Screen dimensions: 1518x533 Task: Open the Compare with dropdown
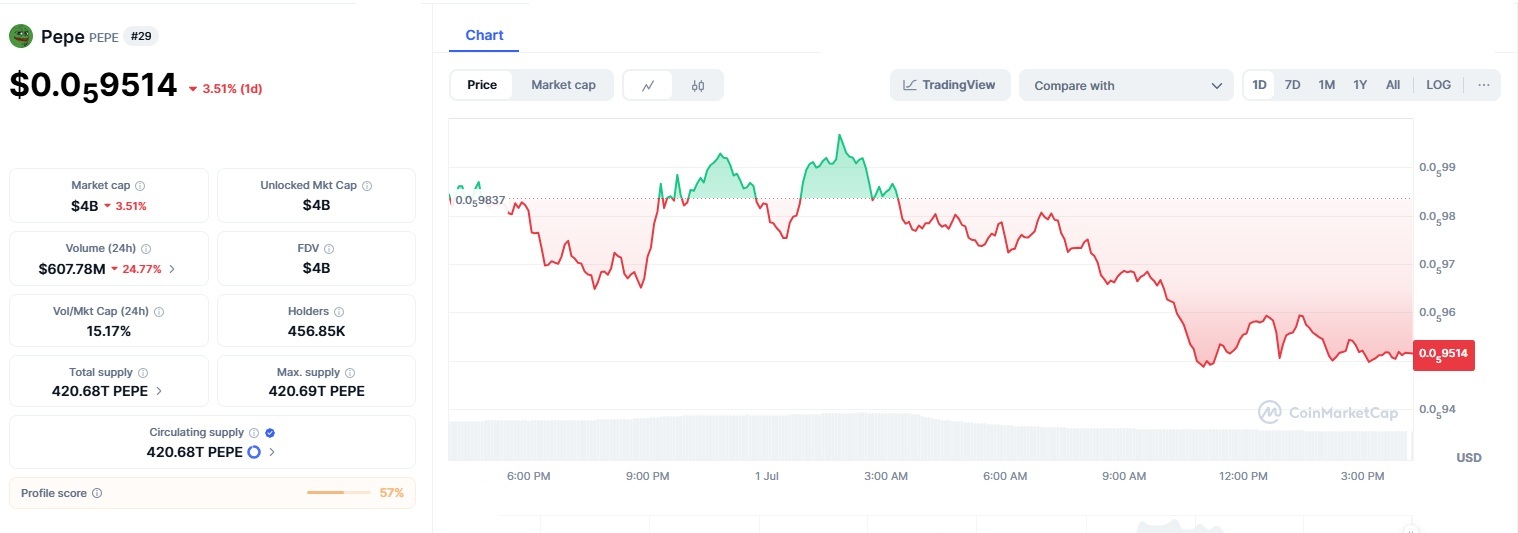coord(1127,85)
